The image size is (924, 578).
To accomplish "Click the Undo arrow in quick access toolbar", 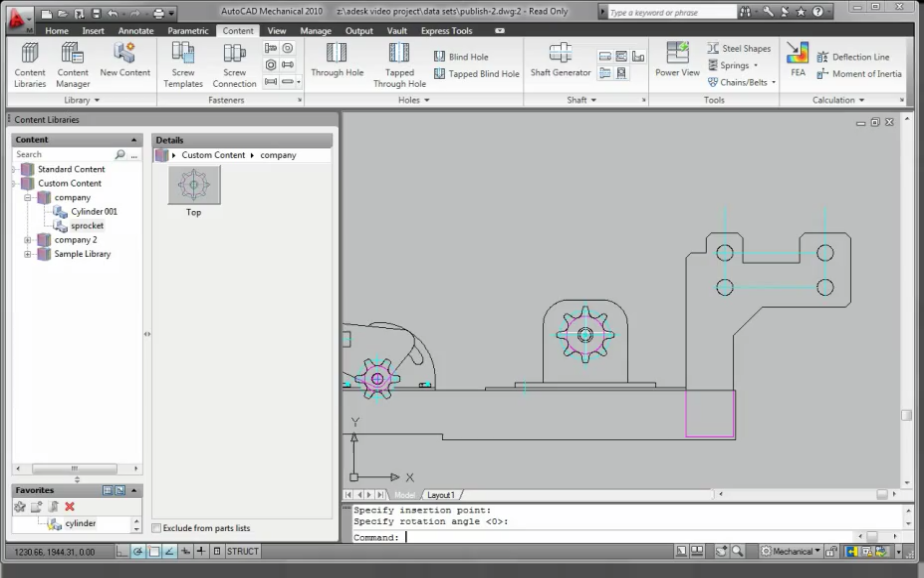I will coord(113,13).
